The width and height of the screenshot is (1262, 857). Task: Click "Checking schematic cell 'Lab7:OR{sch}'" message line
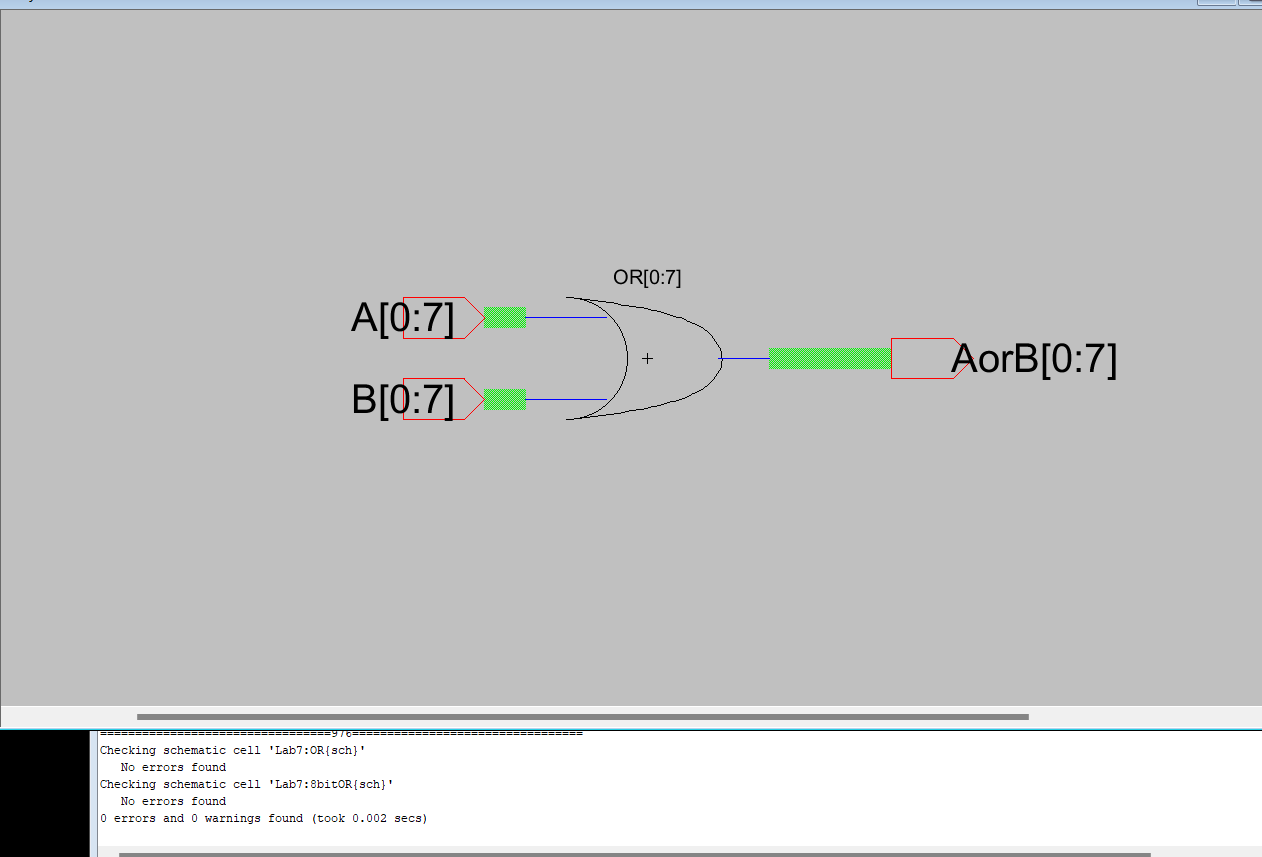[x=233, y=750]
